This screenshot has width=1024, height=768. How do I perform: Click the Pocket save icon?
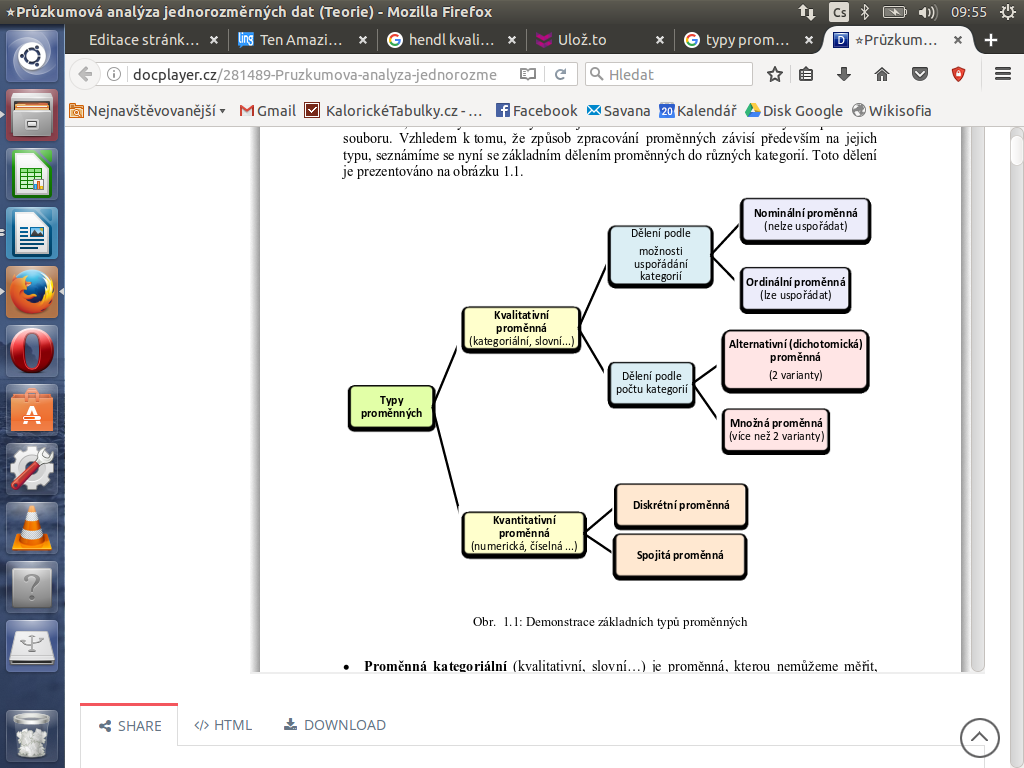tap(920, 75)
